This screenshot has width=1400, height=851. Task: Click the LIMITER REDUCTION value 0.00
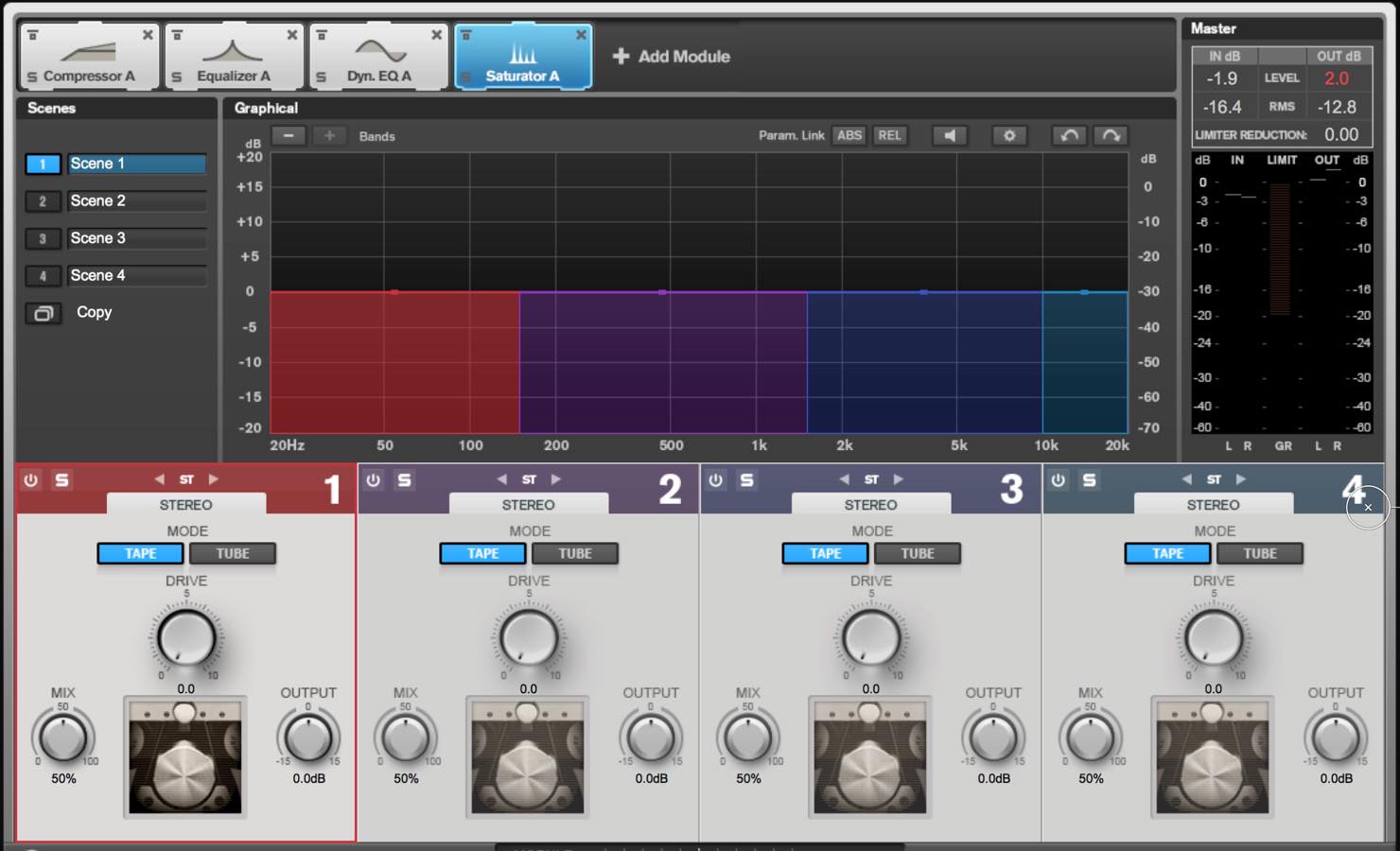pos(1341,134)
